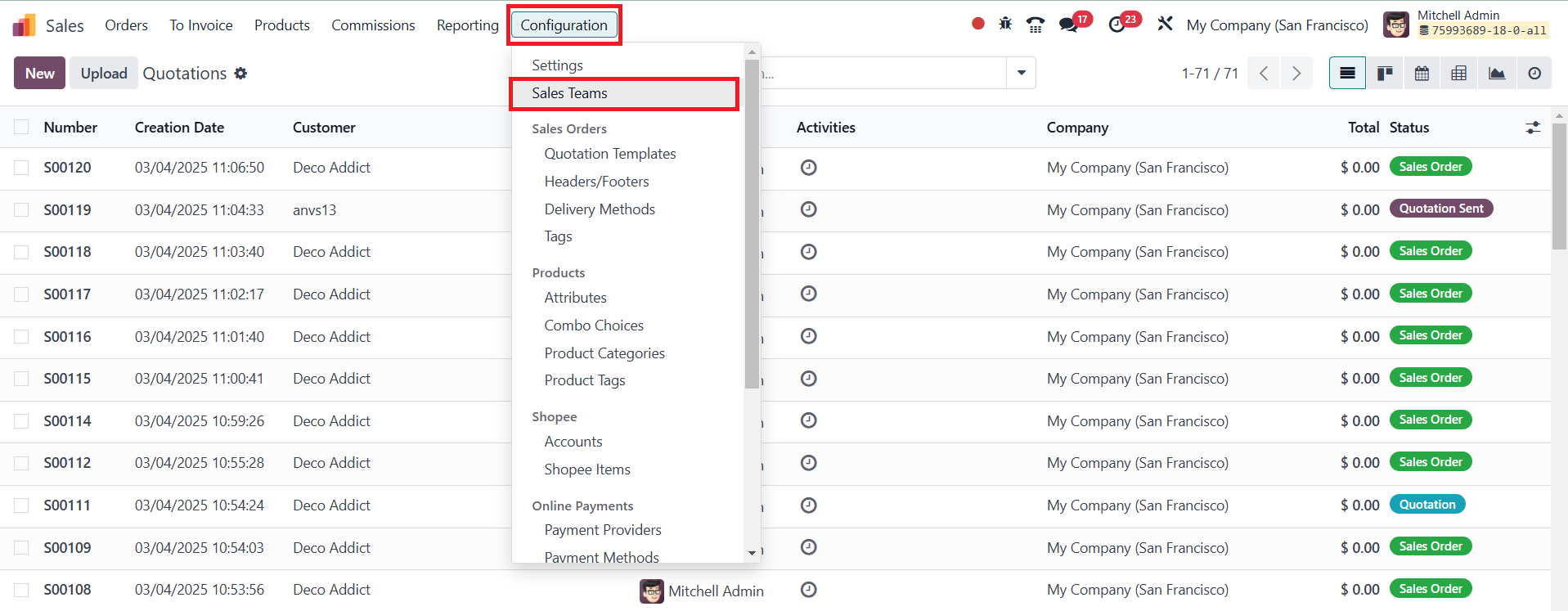
Task: Switch to Pivot table view
Action: (x=1458, y=74)
